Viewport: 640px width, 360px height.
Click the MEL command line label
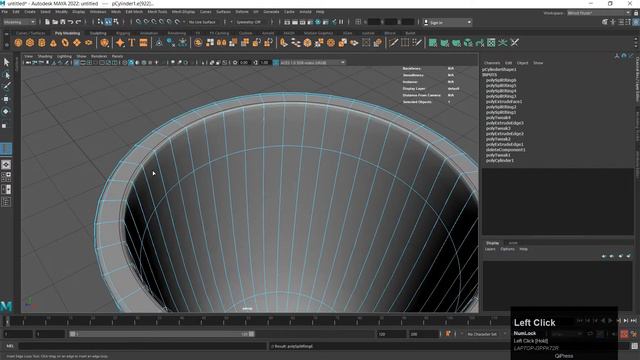pyautogui.click(x=10, y=346)
